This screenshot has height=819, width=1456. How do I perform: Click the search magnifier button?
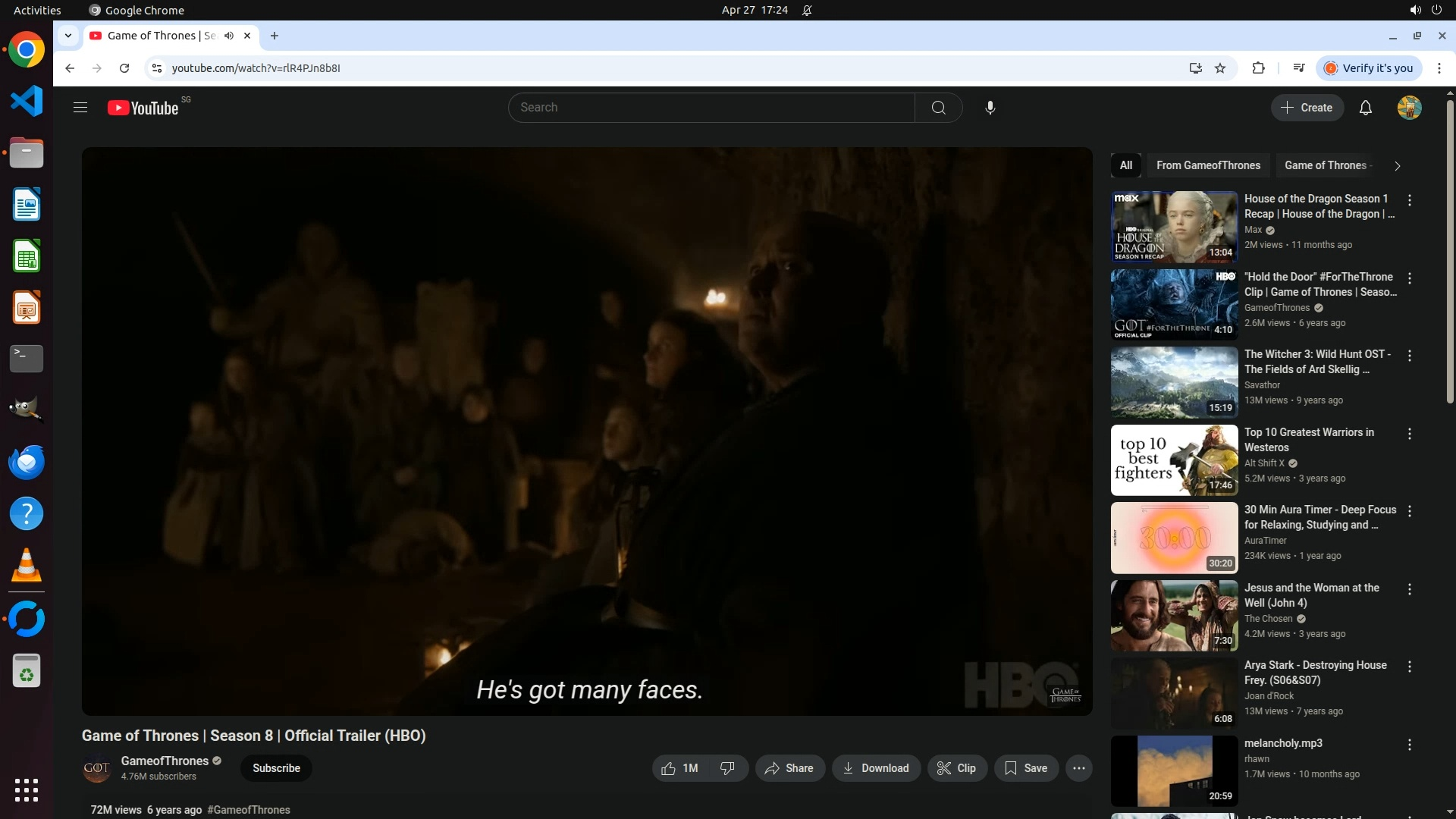(938, 108)
